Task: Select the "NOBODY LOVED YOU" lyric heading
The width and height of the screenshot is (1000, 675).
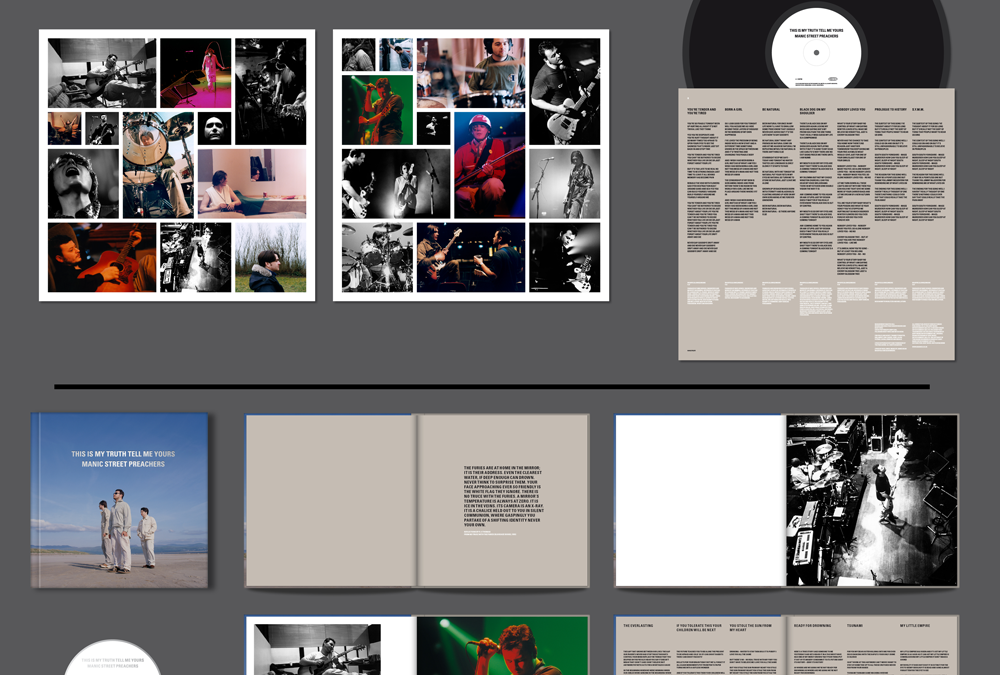Action: (x=851, y=110)
